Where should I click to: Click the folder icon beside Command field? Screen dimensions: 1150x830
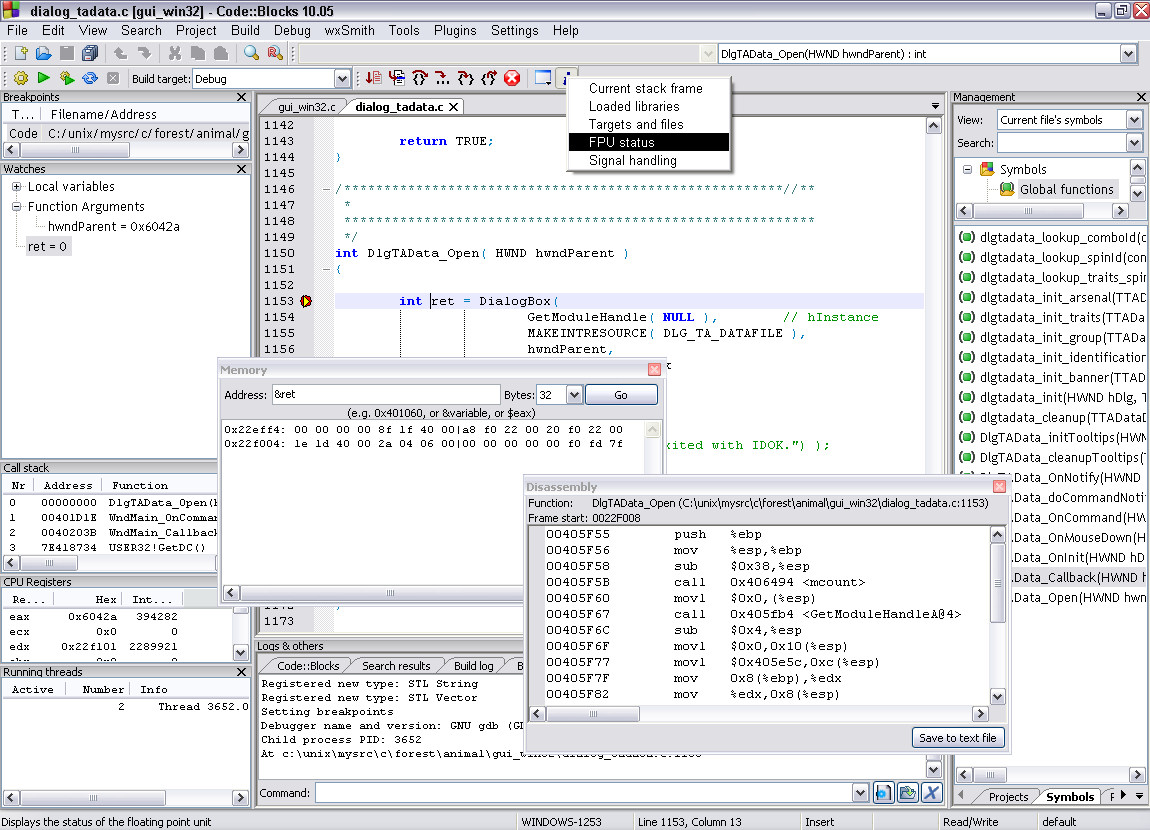908,793
